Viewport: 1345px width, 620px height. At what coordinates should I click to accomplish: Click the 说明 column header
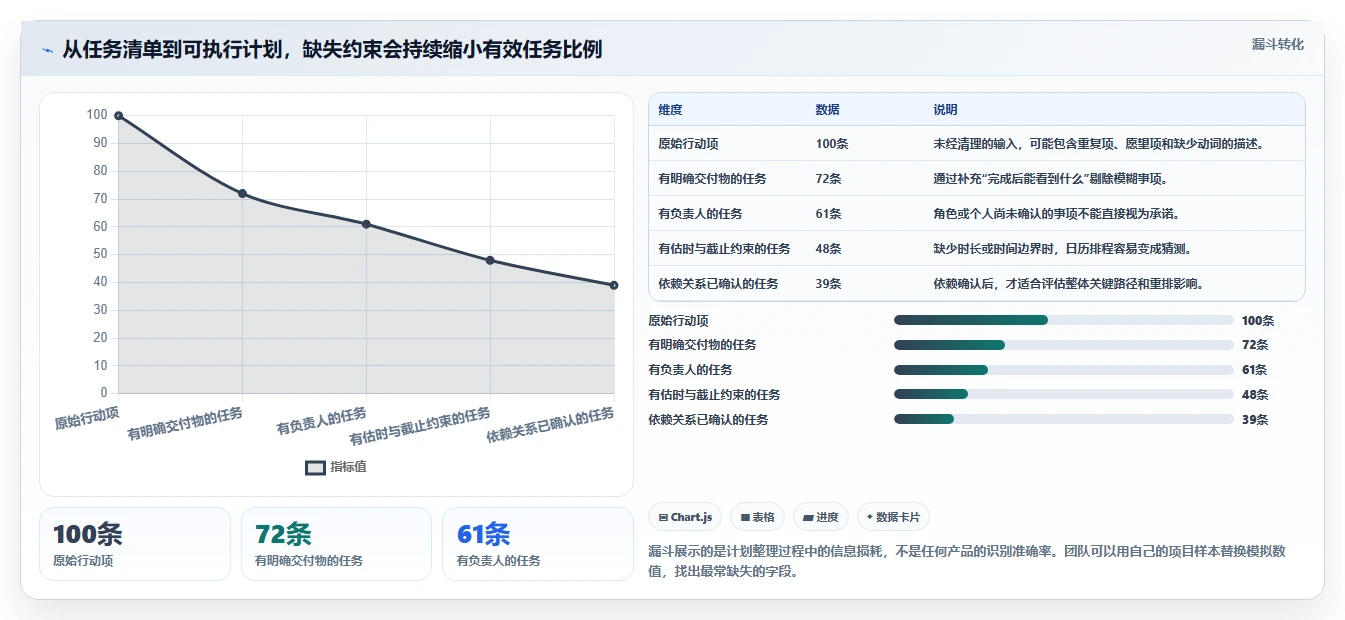click(945, 110)
